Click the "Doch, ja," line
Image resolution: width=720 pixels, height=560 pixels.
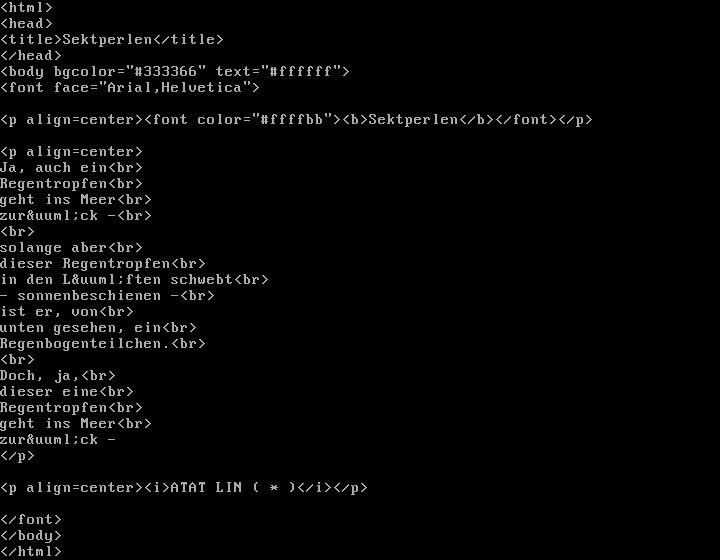coord(57,376)
